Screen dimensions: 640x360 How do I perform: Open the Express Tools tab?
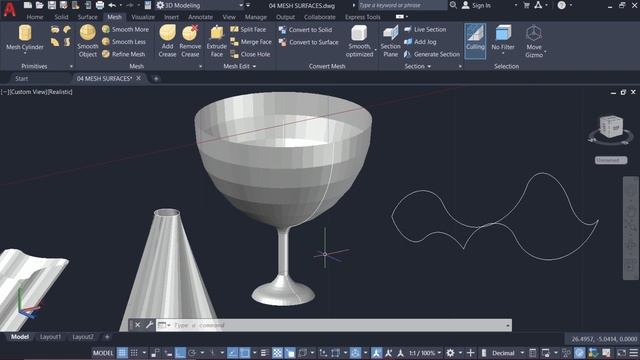point(362,17)
